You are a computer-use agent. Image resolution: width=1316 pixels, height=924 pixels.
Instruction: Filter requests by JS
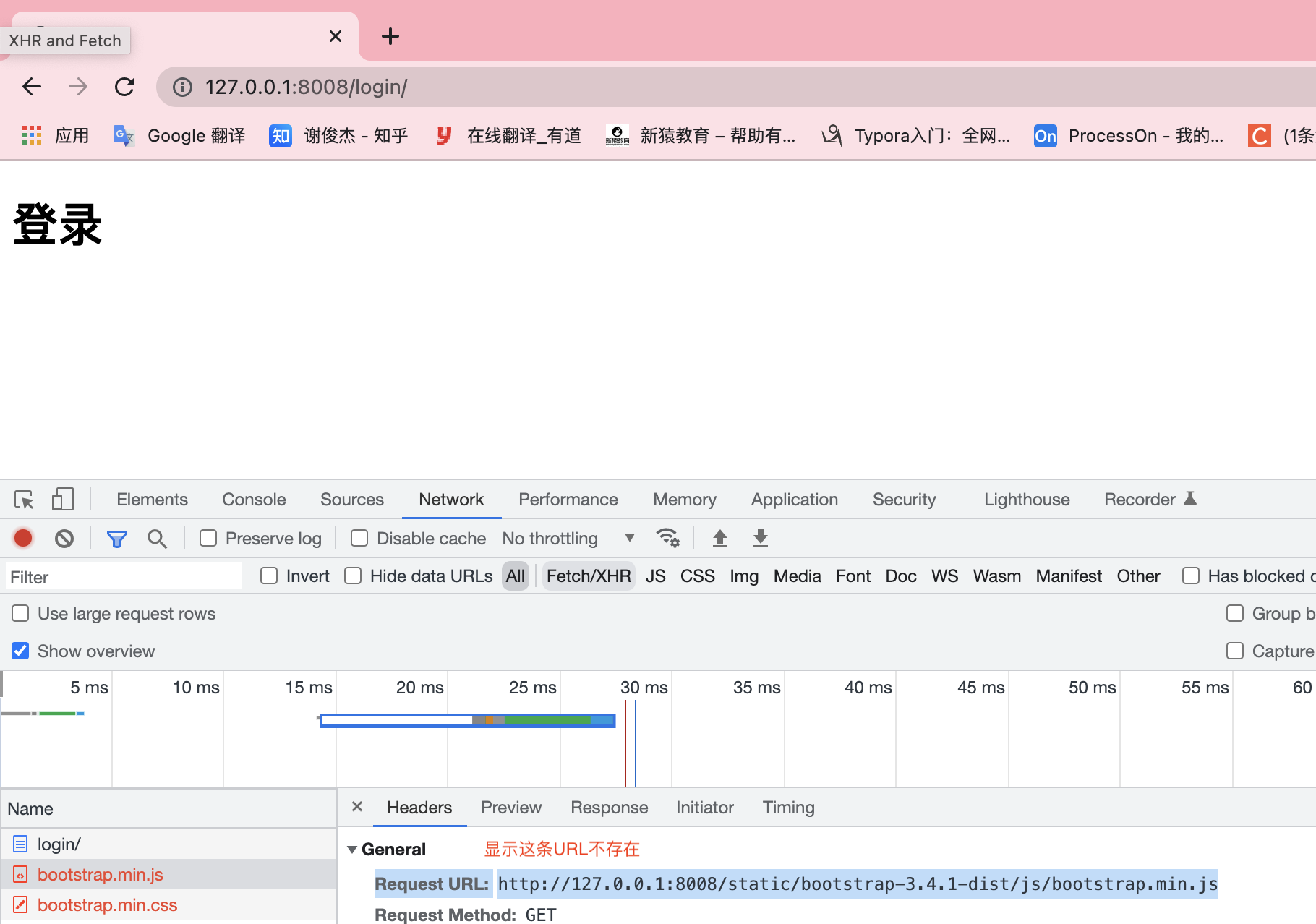(x=656, y=576)
